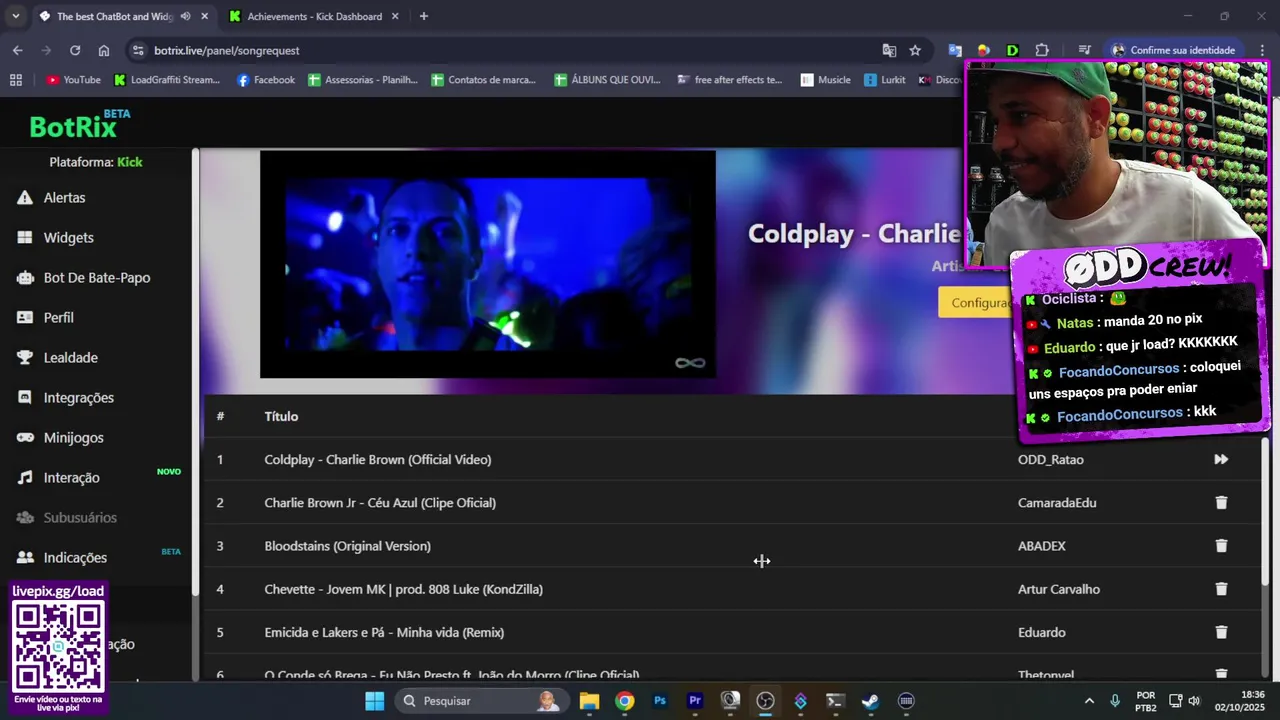Reload the browser page
The image size is (1280, 720).
[75, 50]
